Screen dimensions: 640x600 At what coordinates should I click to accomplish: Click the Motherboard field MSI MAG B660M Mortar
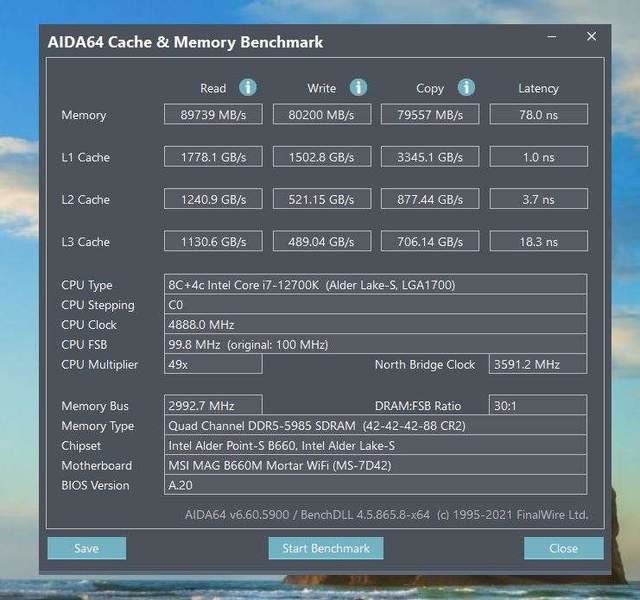(375, 465)
